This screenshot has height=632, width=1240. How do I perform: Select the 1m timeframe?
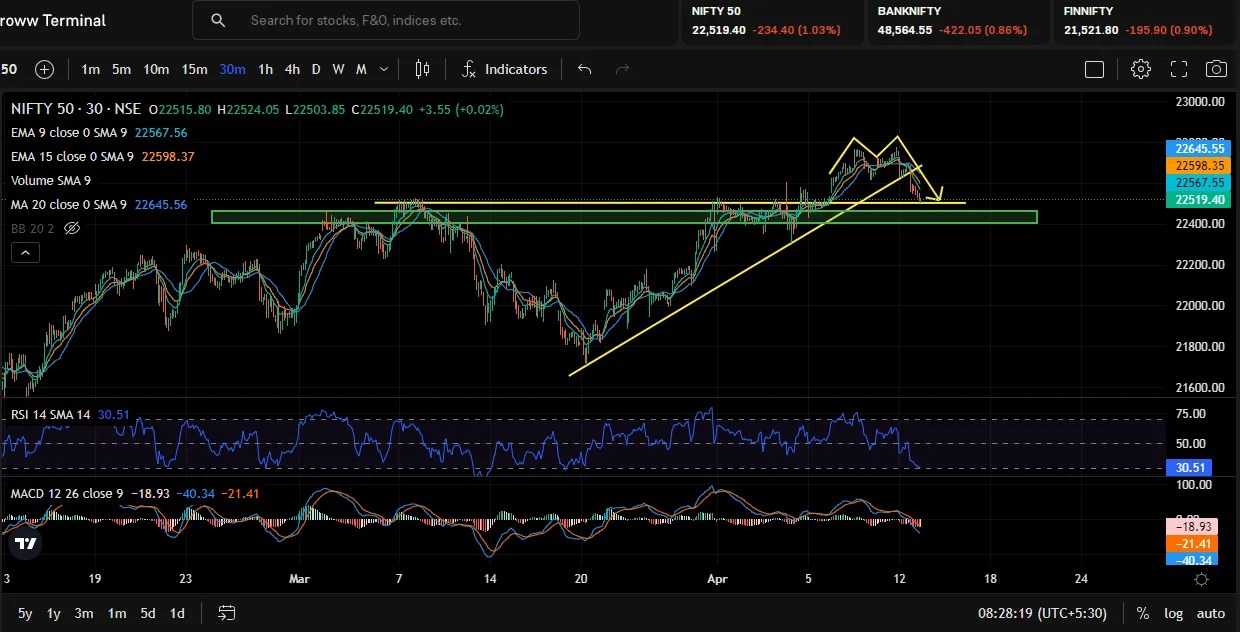pyautogui.click(x=90, y=69)
